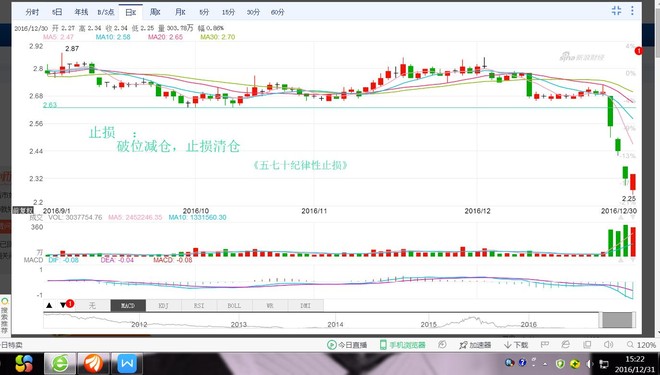Click the IE compatibility mode icon
This screenshot has width=660, height=375.
pos(566,345)
